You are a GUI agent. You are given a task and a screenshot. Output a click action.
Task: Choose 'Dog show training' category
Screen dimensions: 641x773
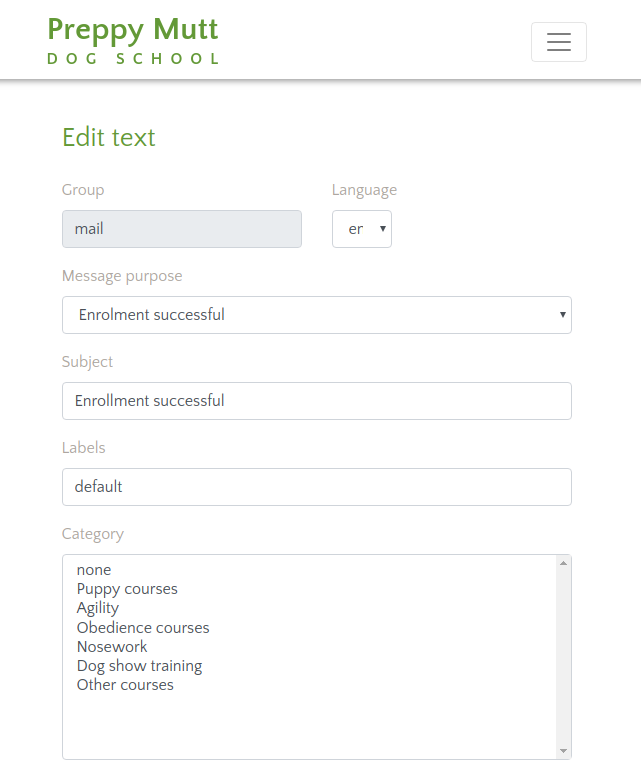click(x=139, y=666)
